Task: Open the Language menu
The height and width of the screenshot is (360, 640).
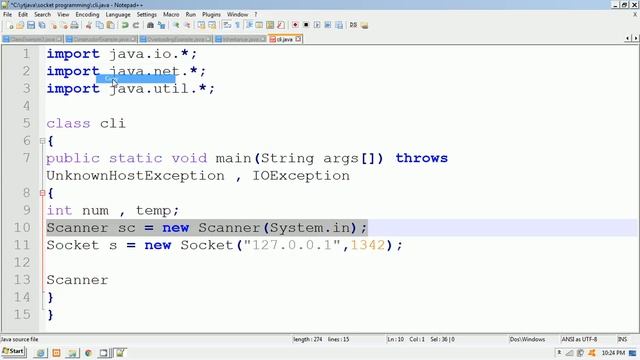Action: tap(118, 14)
